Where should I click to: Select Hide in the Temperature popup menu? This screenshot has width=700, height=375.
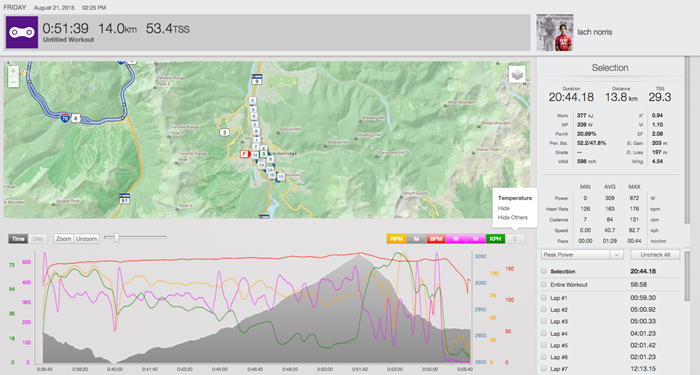504,208
